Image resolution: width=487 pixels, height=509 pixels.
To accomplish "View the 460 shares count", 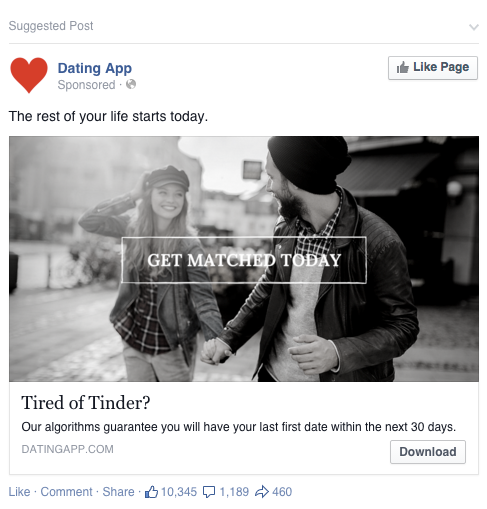I will click(282, 492).
